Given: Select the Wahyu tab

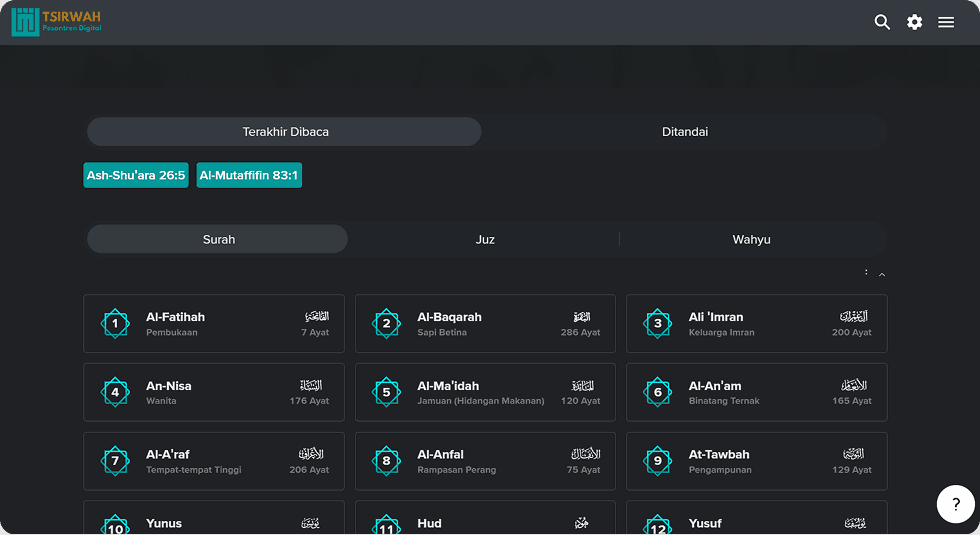Looking at the screenshot, I should click(751, 239).
